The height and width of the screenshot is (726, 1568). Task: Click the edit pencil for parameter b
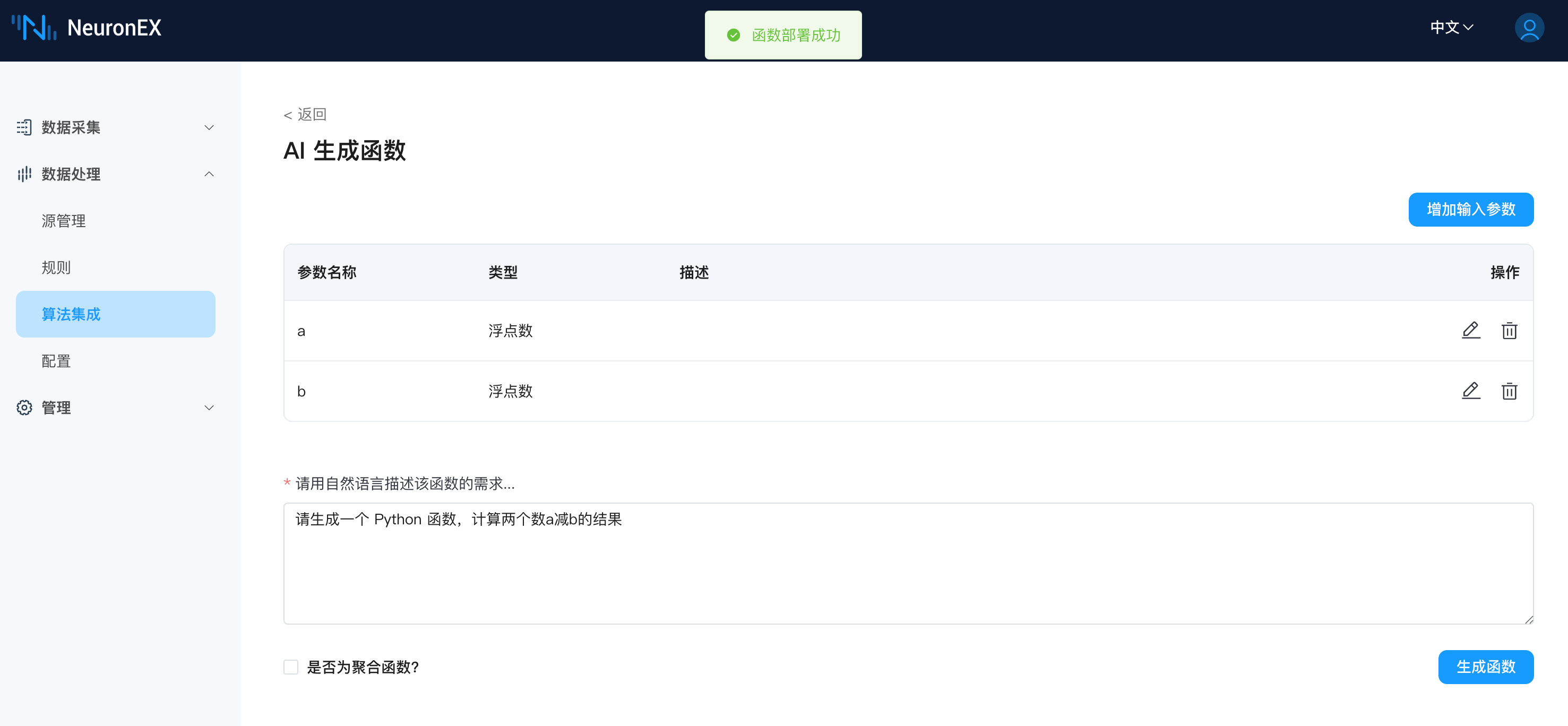pos(1471,391)
